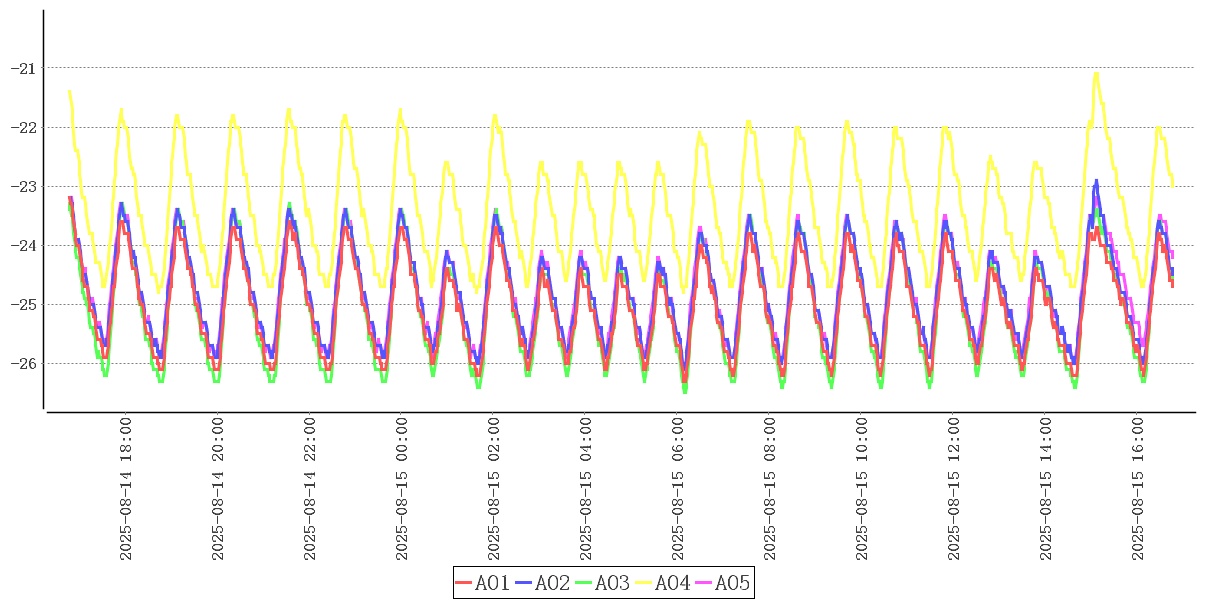Click the red A01 legend line swatch

coord(464,583)
